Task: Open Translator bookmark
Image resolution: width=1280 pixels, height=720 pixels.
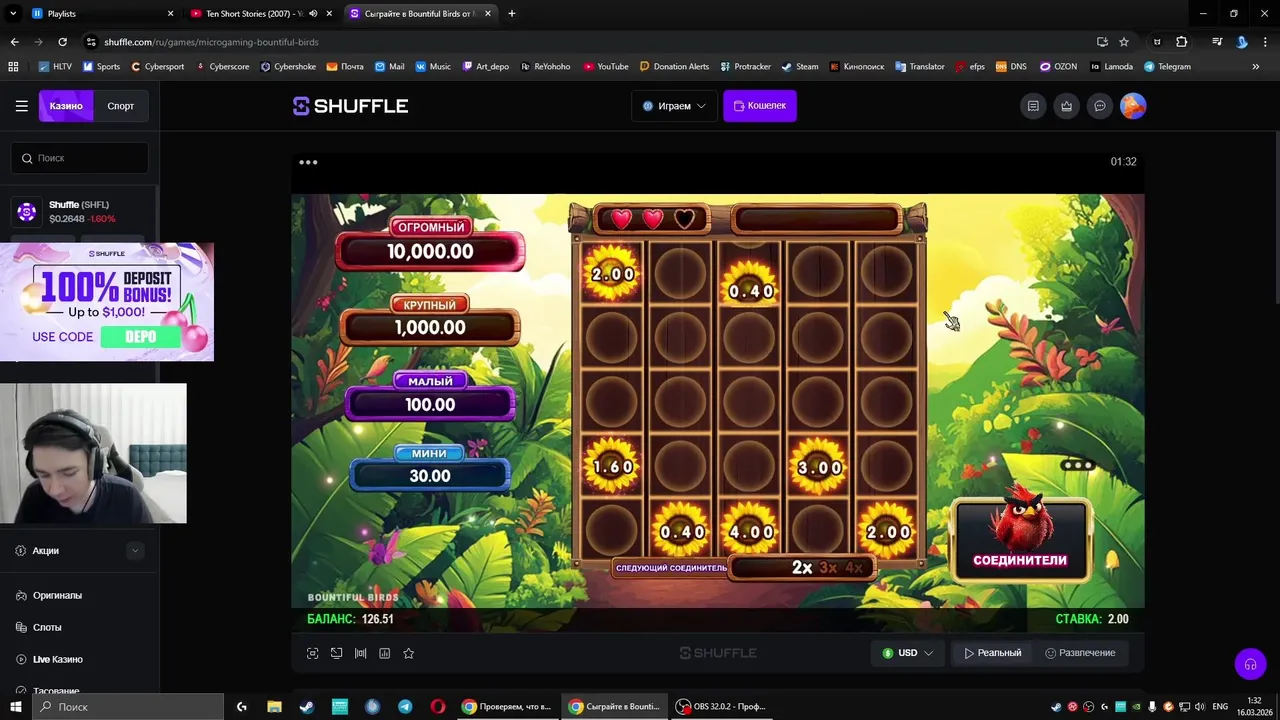Action: (x=920, y=67)
